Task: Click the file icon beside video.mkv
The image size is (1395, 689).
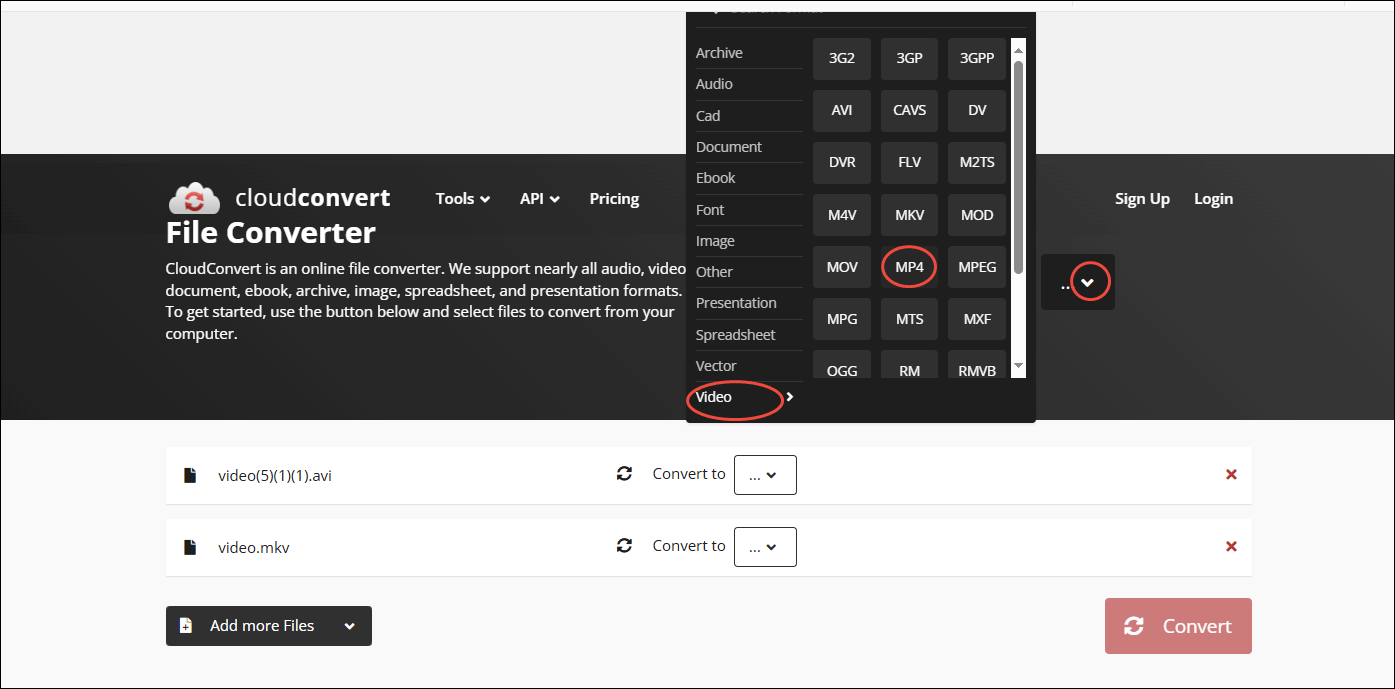Action: [190, 547]
